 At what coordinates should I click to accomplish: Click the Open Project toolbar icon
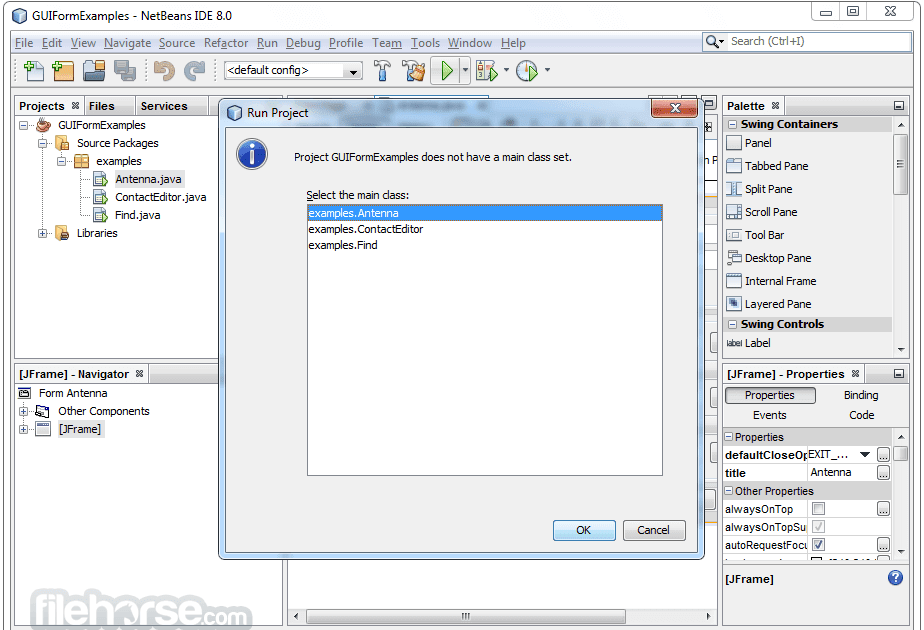(x=94, y=71)
